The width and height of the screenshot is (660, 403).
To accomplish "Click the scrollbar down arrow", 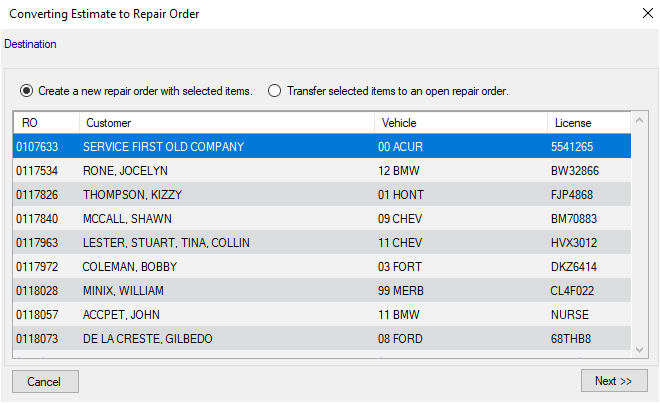I will tap(640, 349).
